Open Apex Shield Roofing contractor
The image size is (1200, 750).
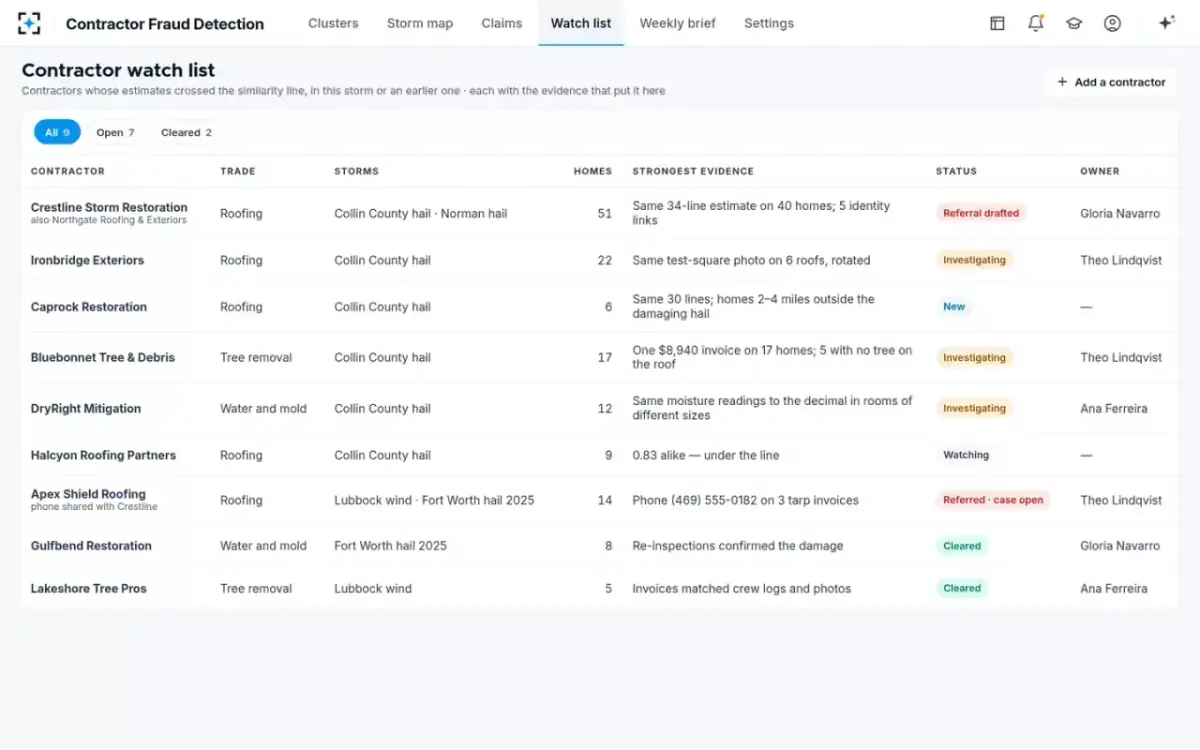88,494
